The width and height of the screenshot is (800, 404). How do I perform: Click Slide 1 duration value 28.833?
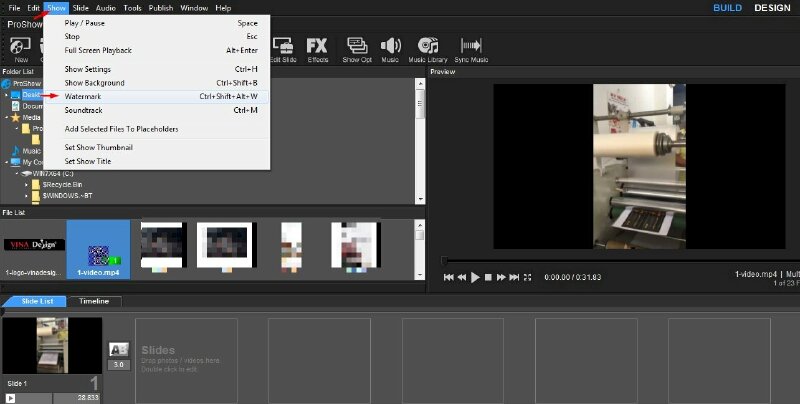[88, 397]
